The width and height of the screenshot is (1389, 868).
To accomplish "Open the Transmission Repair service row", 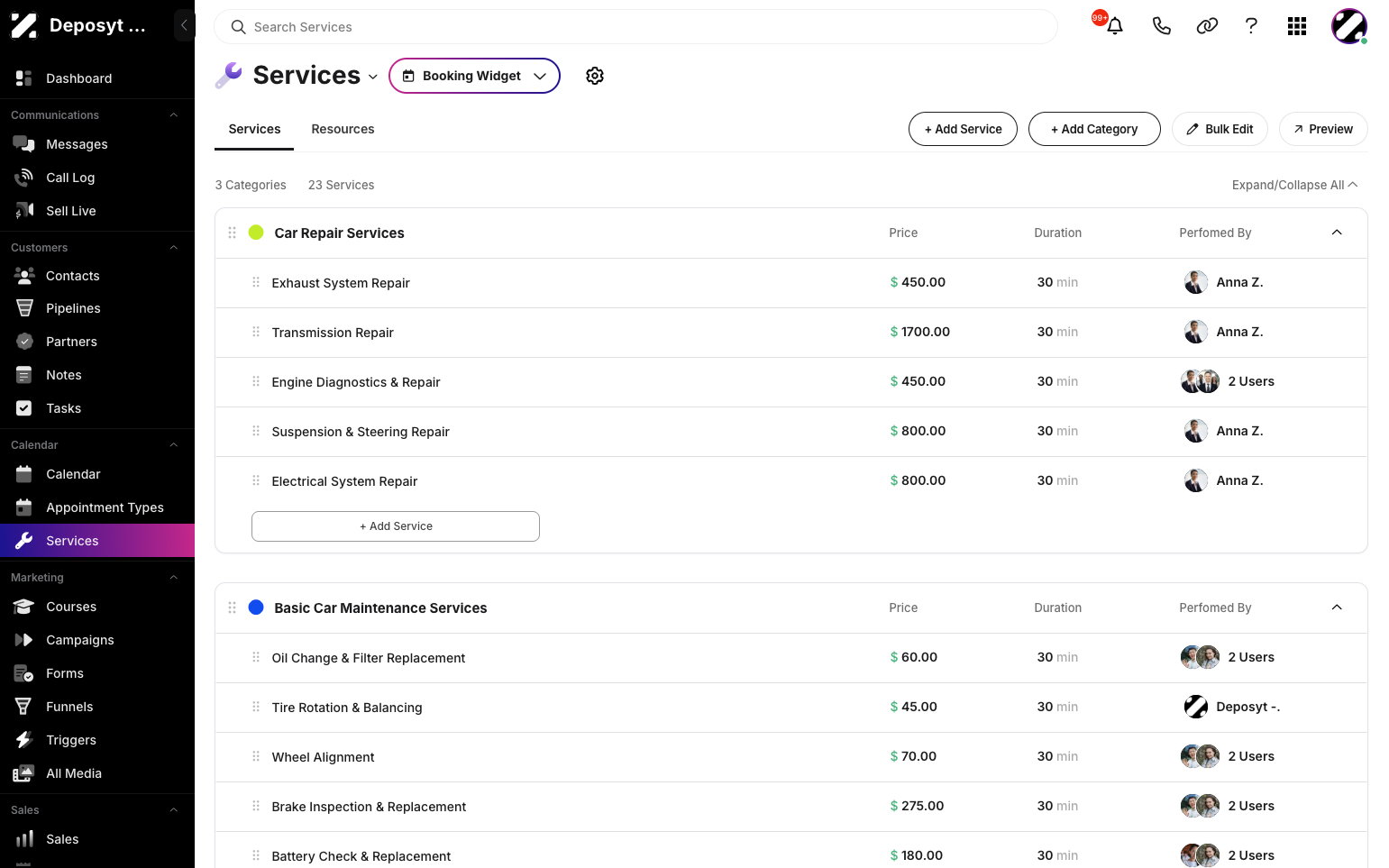I will [x=791, y=333].
